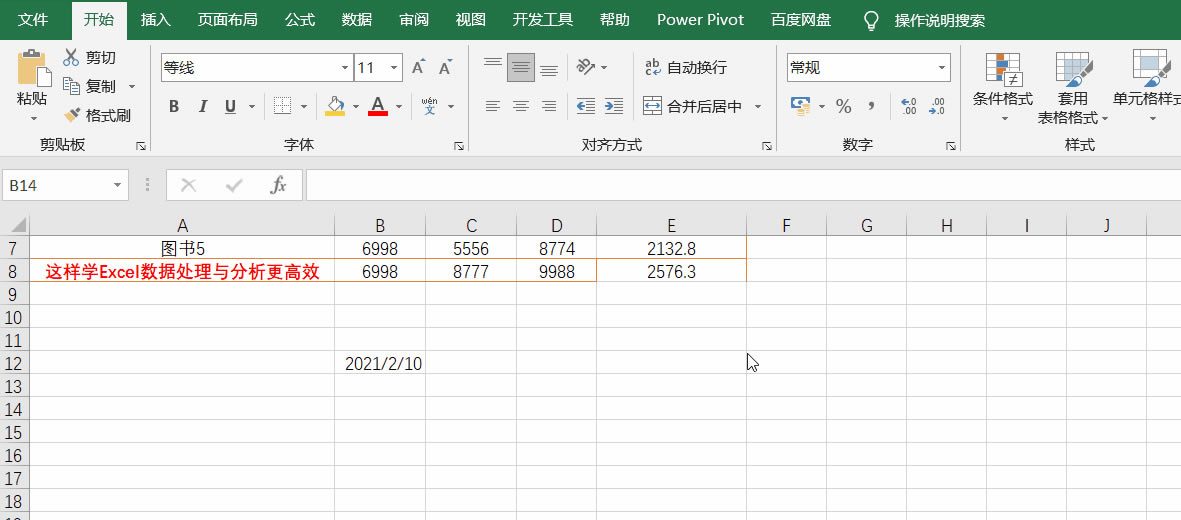
Task: Click the increase indent icon
Action: [x=614, y=106]
